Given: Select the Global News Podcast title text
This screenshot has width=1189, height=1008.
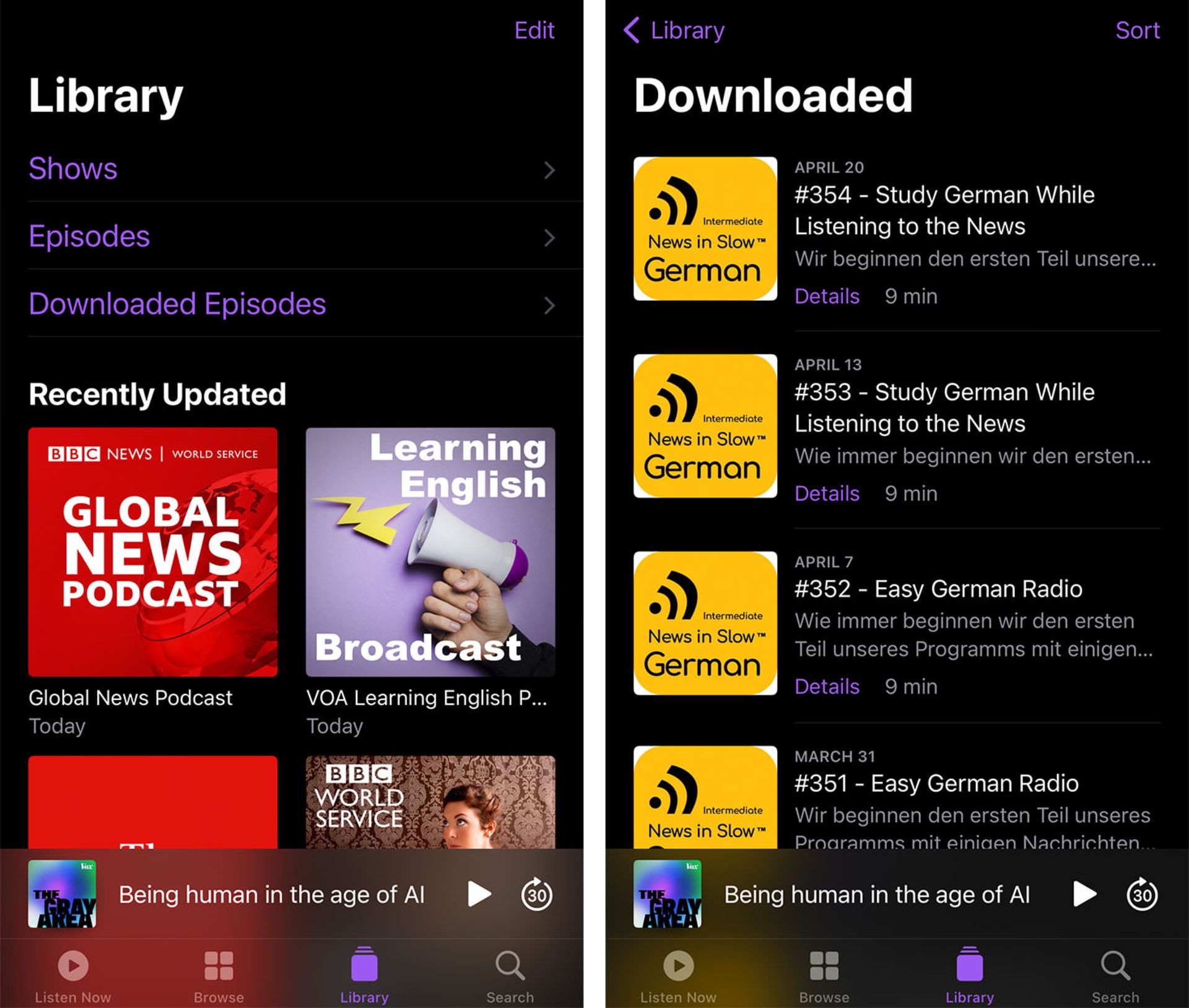Looking at the screenshot, I should click(x=130, y=698).
